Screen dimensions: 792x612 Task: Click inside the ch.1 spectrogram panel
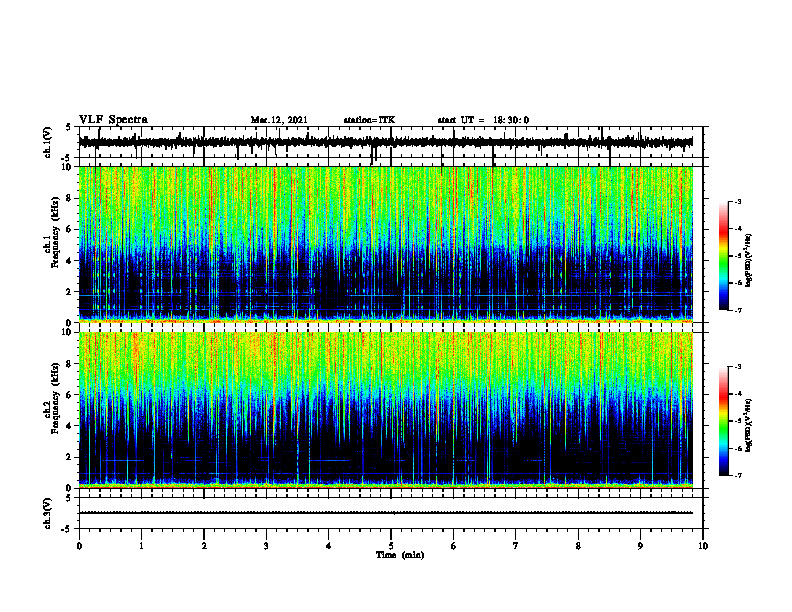point(386,244)
